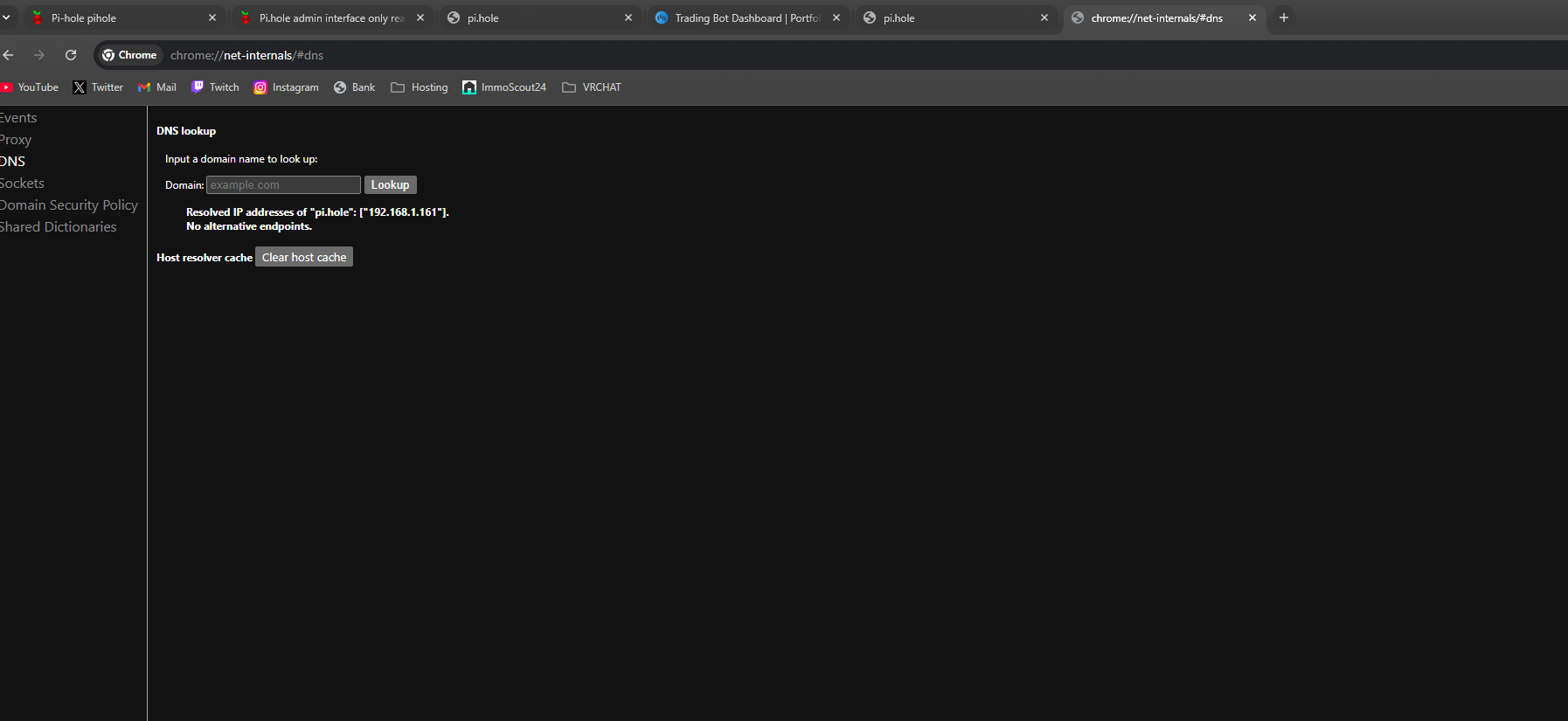Viewport: 1568px width, 721px height.
Task: Click the browser forward arrow
Action: 39,55
